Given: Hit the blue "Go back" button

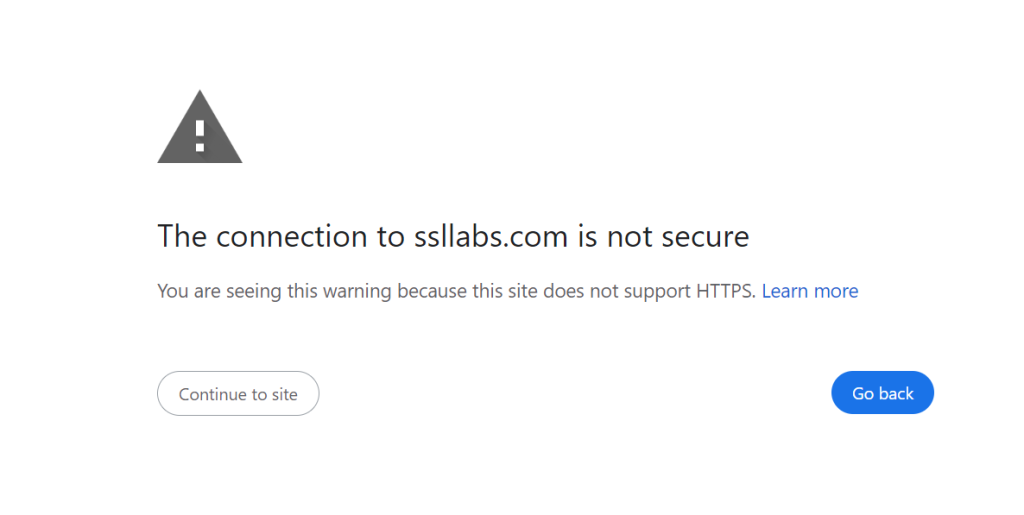Looking at the screenshot, I should coord(882,393).
